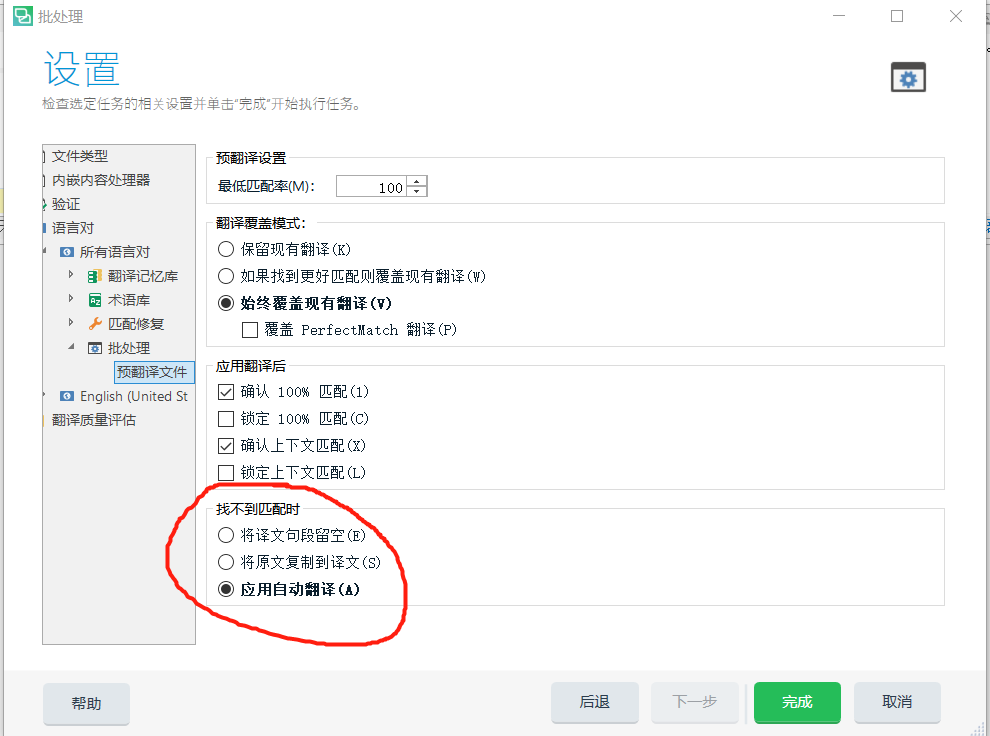The height and width of the screenshot is (736, 990).
Task: Select 将译文句段留空(E) radio option
Action: tap(225, 535)
